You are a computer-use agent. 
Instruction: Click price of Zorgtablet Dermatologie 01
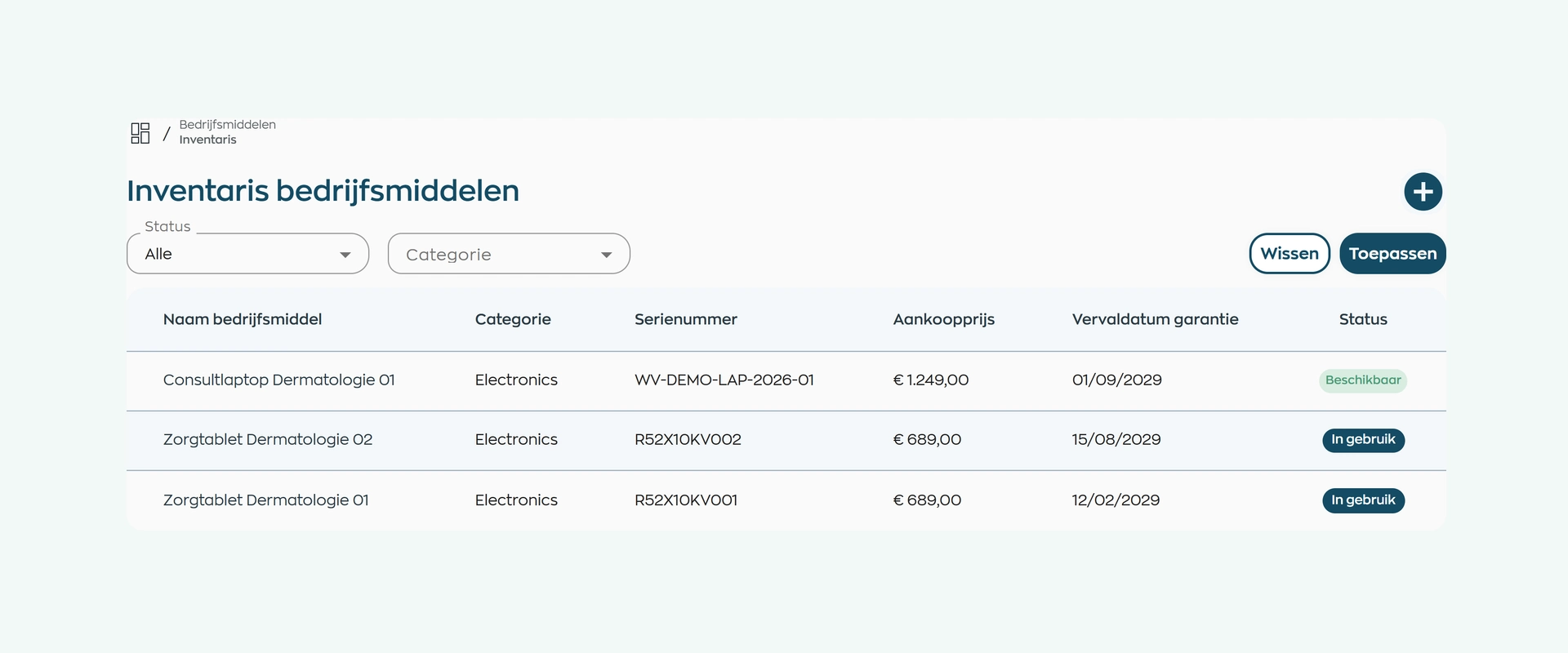tap(927, 500)
